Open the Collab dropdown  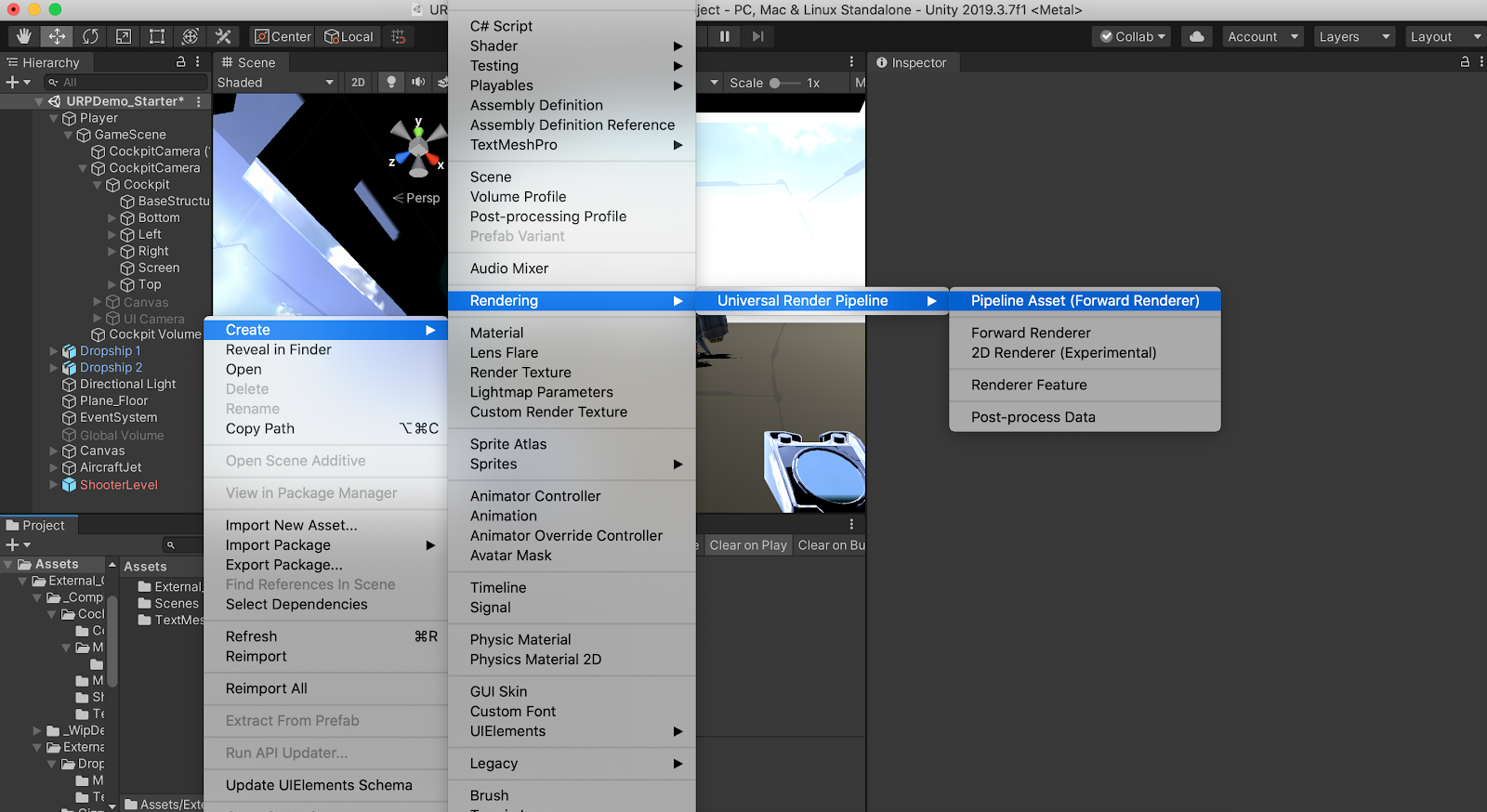(1133, 36)
